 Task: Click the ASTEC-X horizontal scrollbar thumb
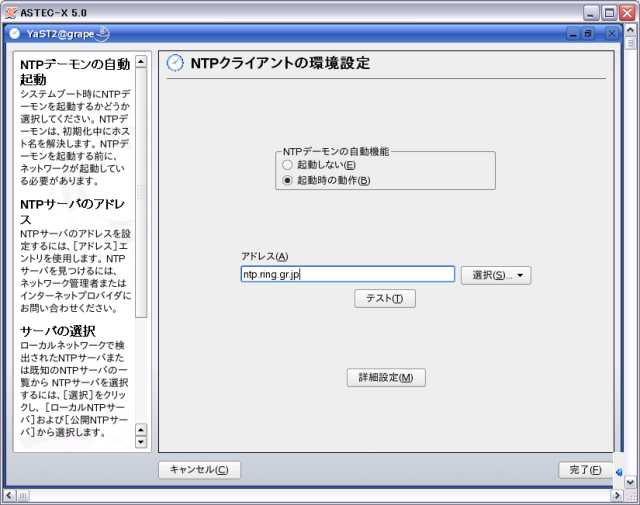23,496
